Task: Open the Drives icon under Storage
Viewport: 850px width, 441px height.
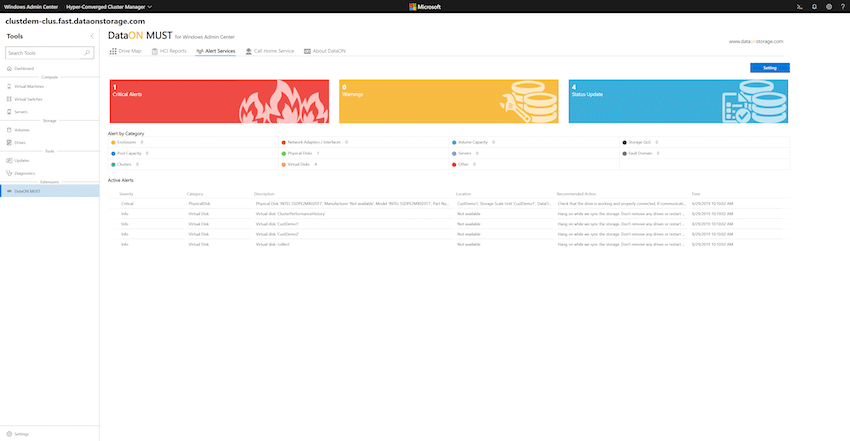Action: tap(9, 142)
